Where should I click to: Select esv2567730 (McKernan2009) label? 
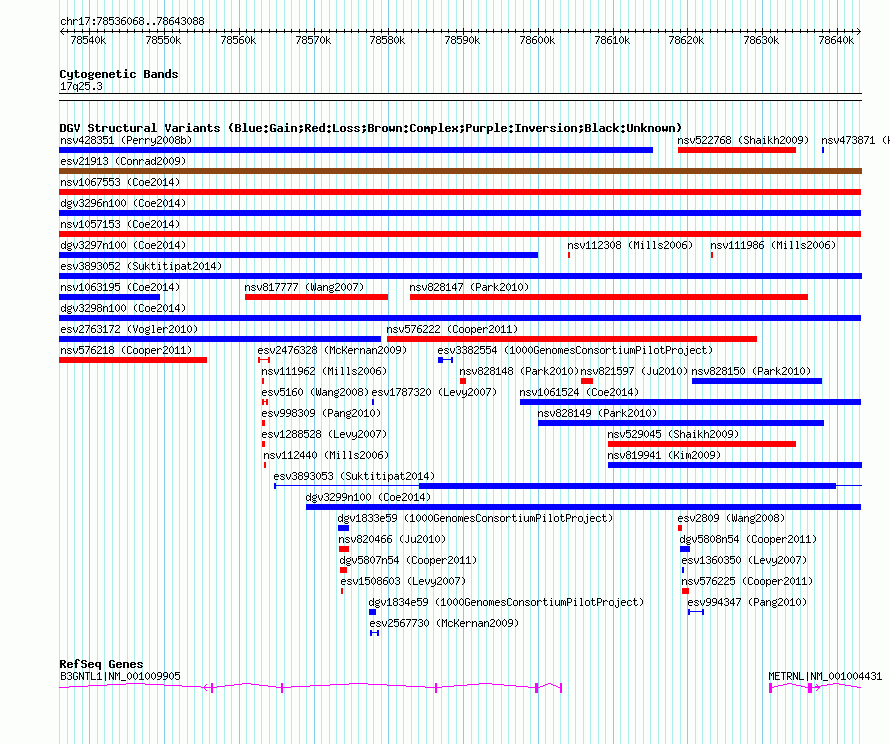click(x=444, y=623)
